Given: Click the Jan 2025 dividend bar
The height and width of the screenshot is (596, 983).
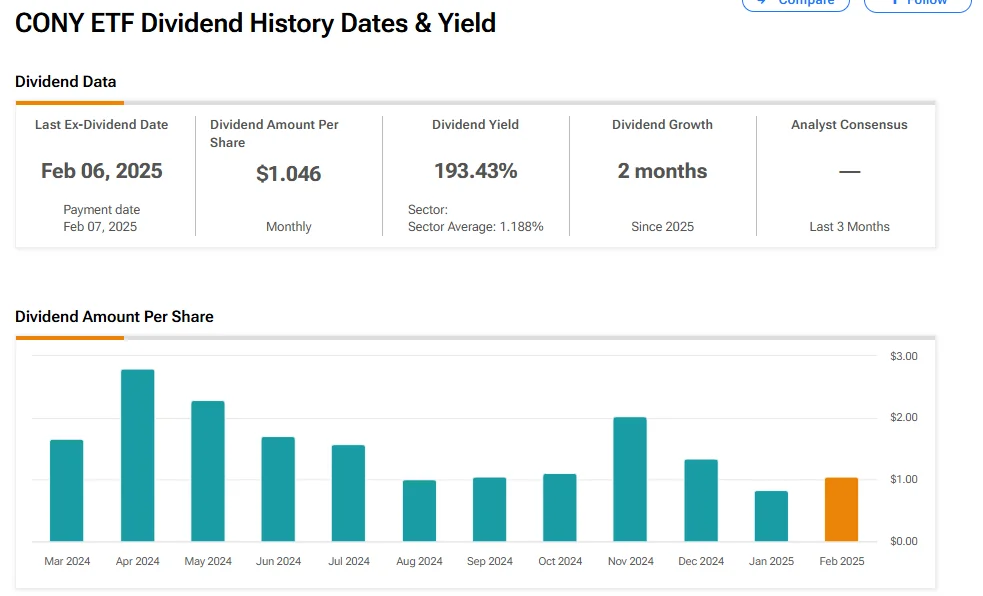Looking at the screenshot, I should tap(771, 516).
